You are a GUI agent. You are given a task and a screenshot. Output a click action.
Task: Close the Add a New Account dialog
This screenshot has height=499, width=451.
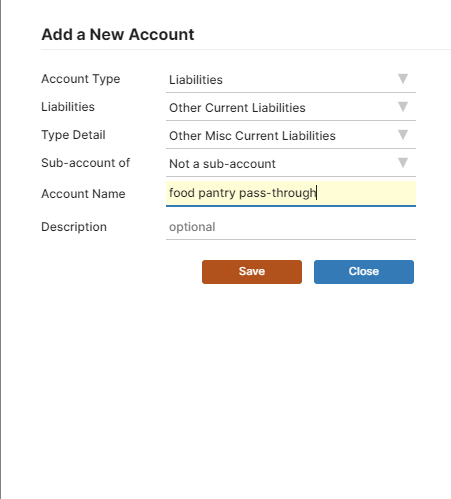point(364,272)
